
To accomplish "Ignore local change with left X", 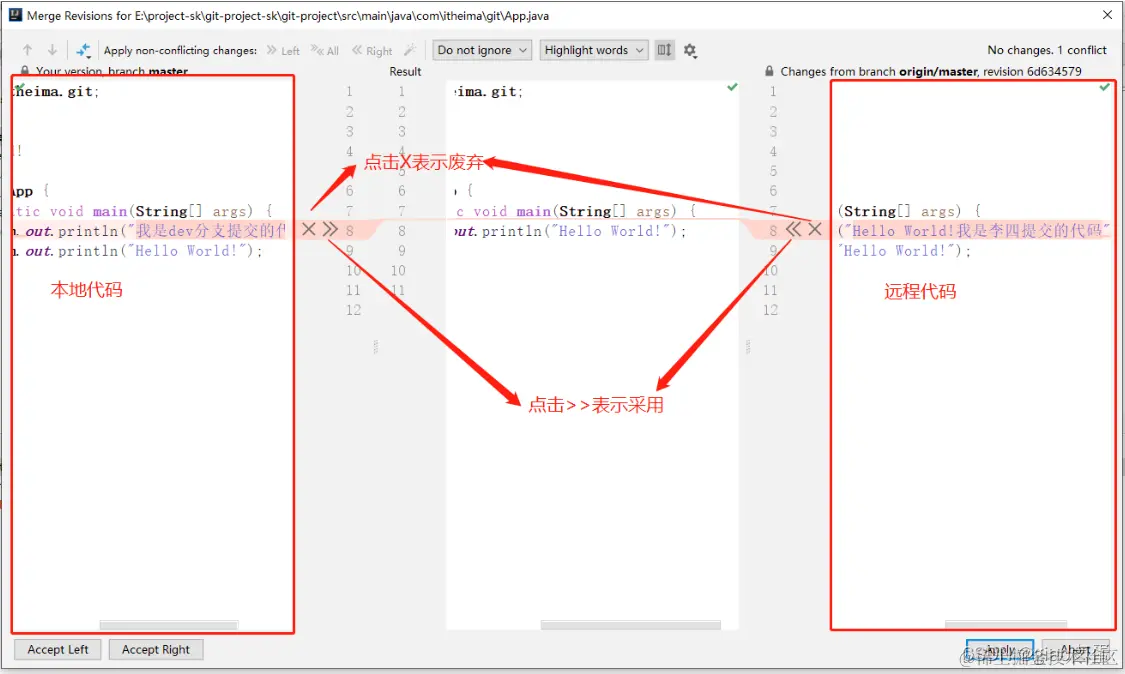I will (309, 229).
